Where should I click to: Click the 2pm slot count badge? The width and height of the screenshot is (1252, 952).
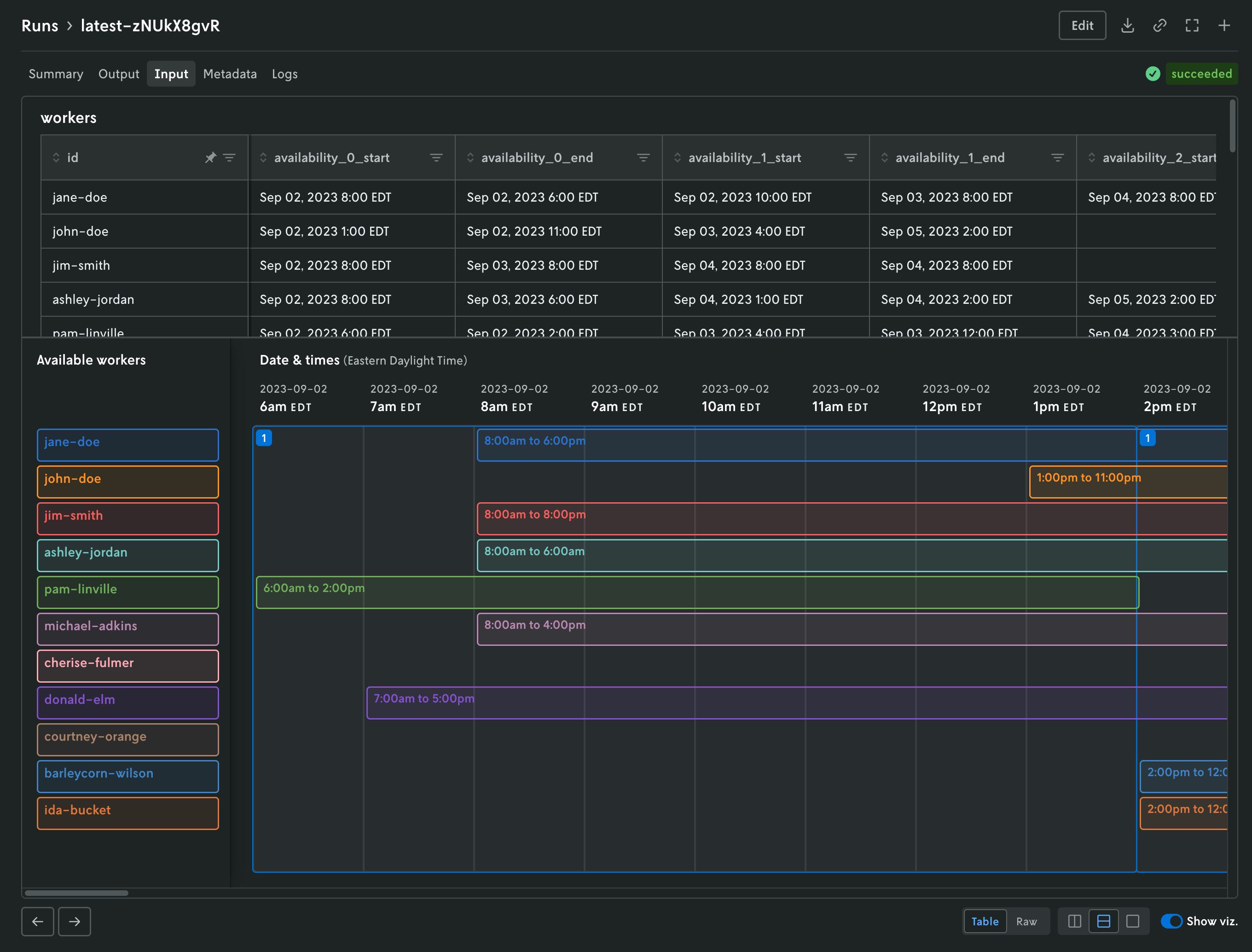coord(1148,438)
